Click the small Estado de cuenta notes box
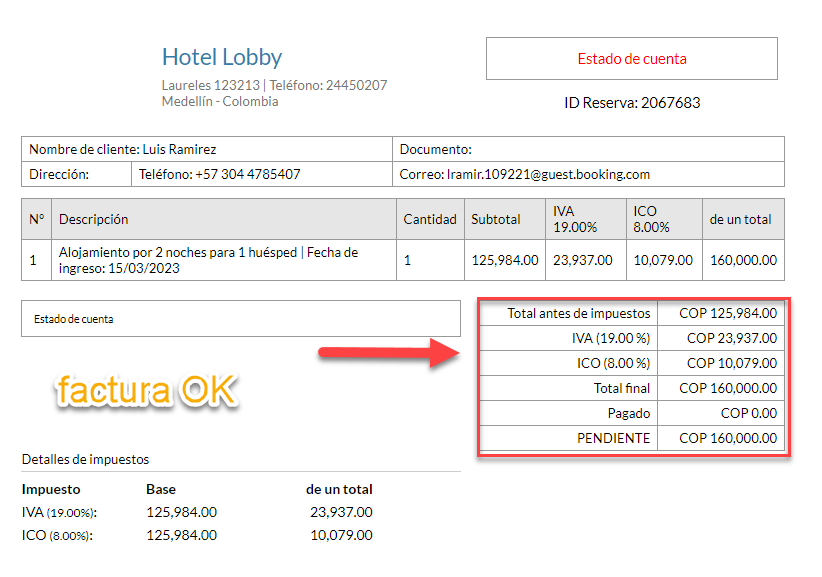This screenshot has height=577, width=822. 241,319
